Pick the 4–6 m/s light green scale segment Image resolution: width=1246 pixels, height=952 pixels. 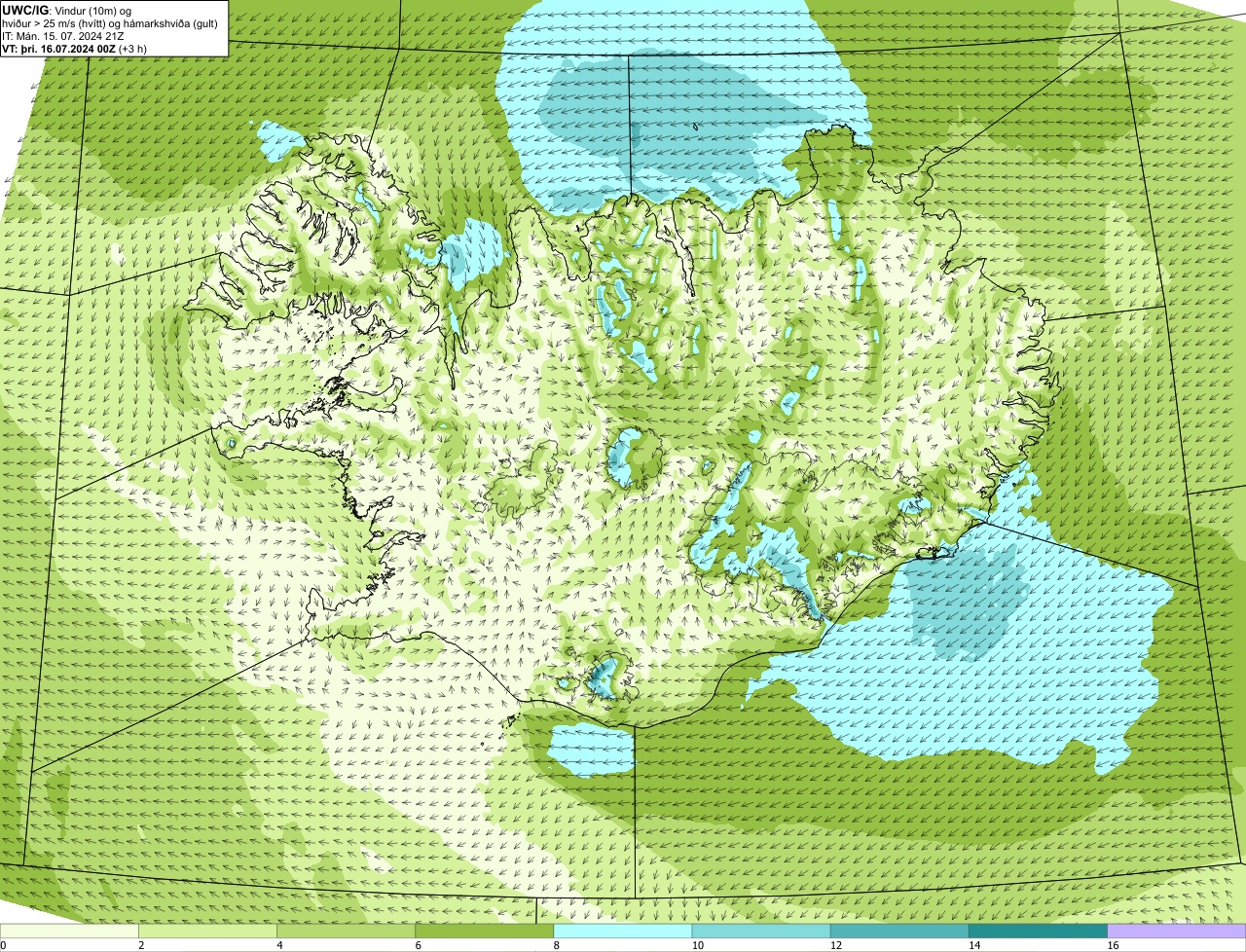pyautogui.click(x=346, y=932)
